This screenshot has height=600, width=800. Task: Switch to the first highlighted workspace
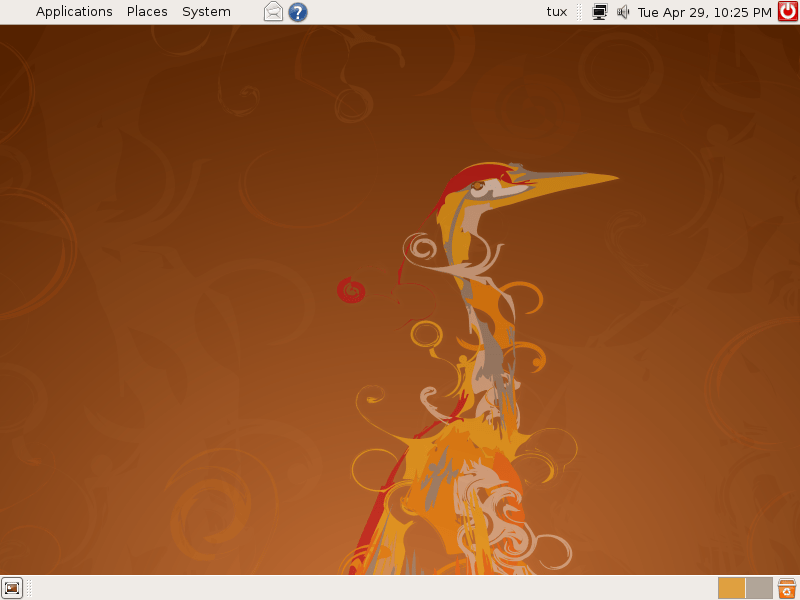(x=731, y=588)
